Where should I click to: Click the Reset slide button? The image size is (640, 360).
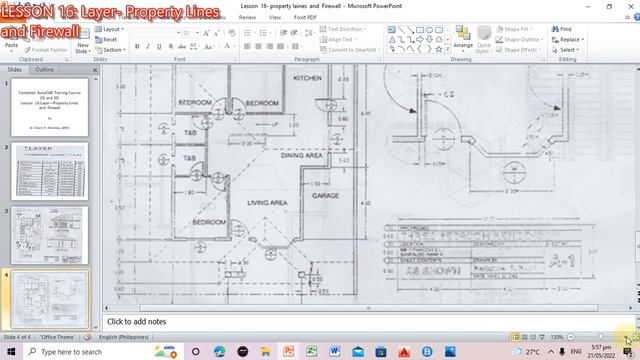coord(106,40)
